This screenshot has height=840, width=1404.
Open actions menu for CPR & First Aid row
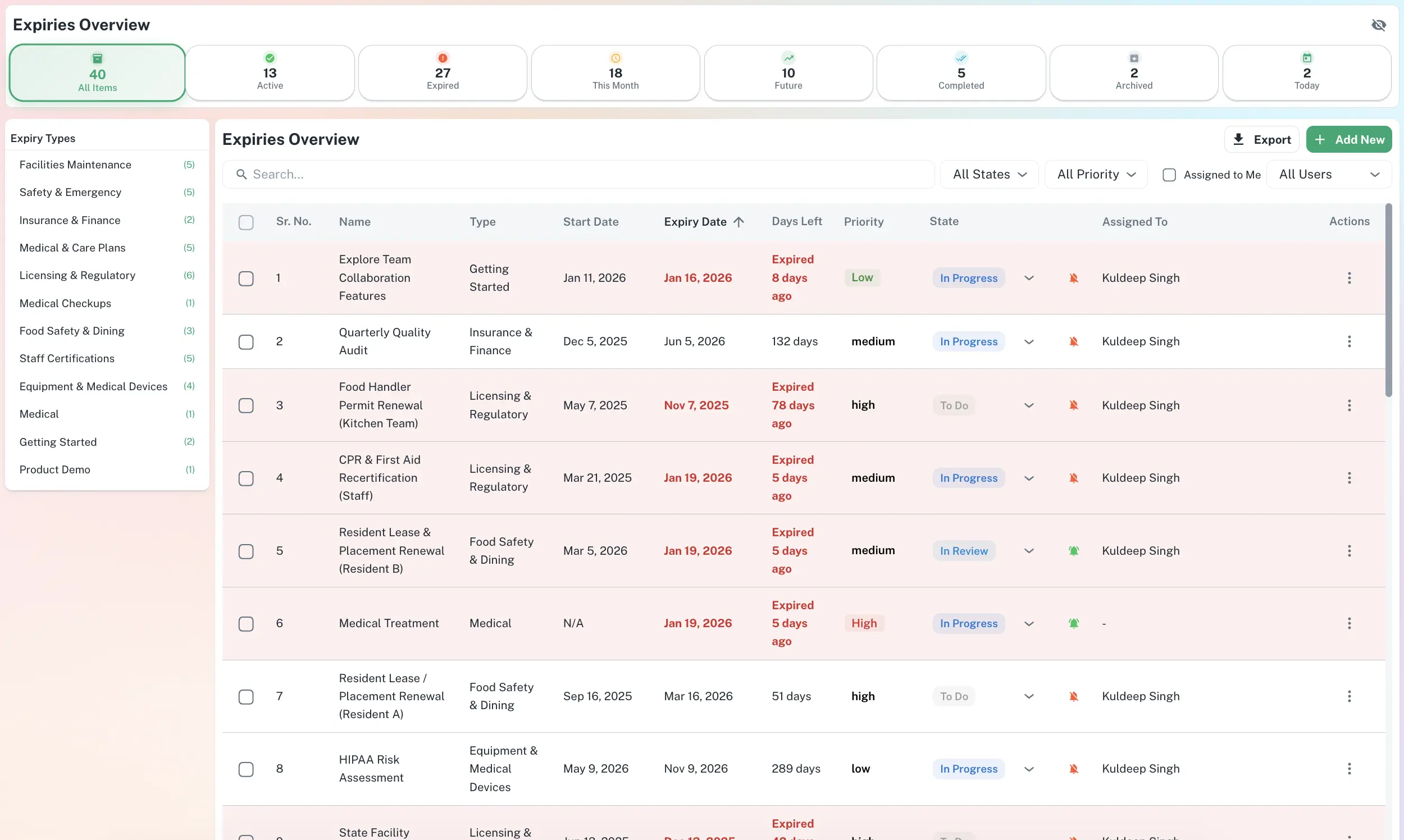pyautogui.click(x=1349, y=478)
